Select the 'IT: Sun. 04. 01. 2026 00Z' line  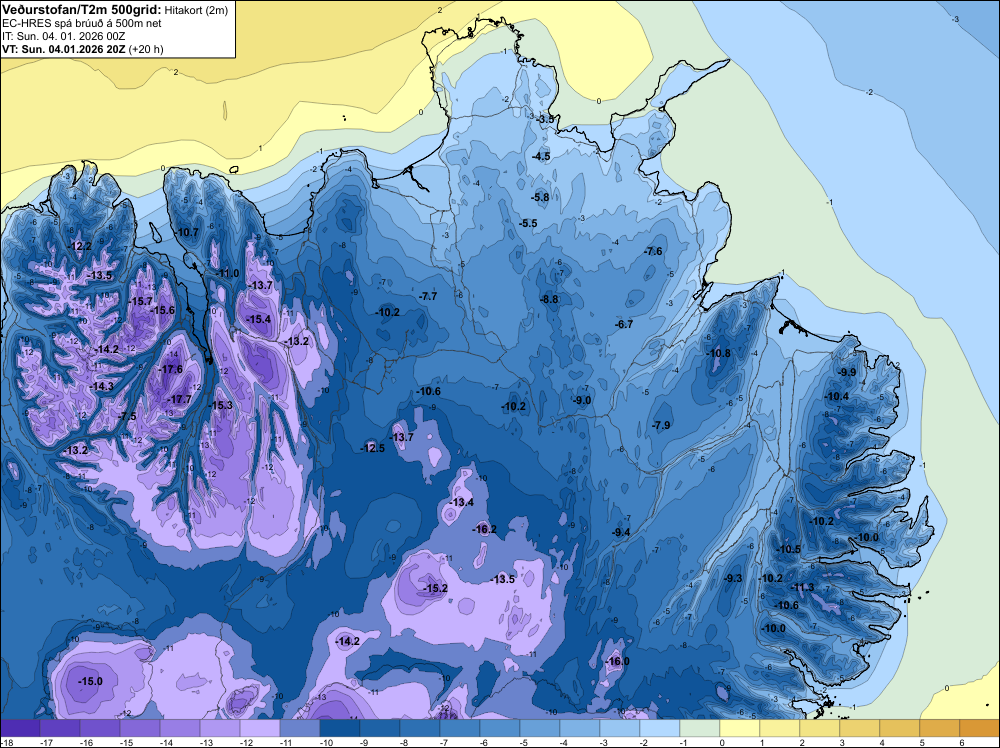click(x=64, y=36)
